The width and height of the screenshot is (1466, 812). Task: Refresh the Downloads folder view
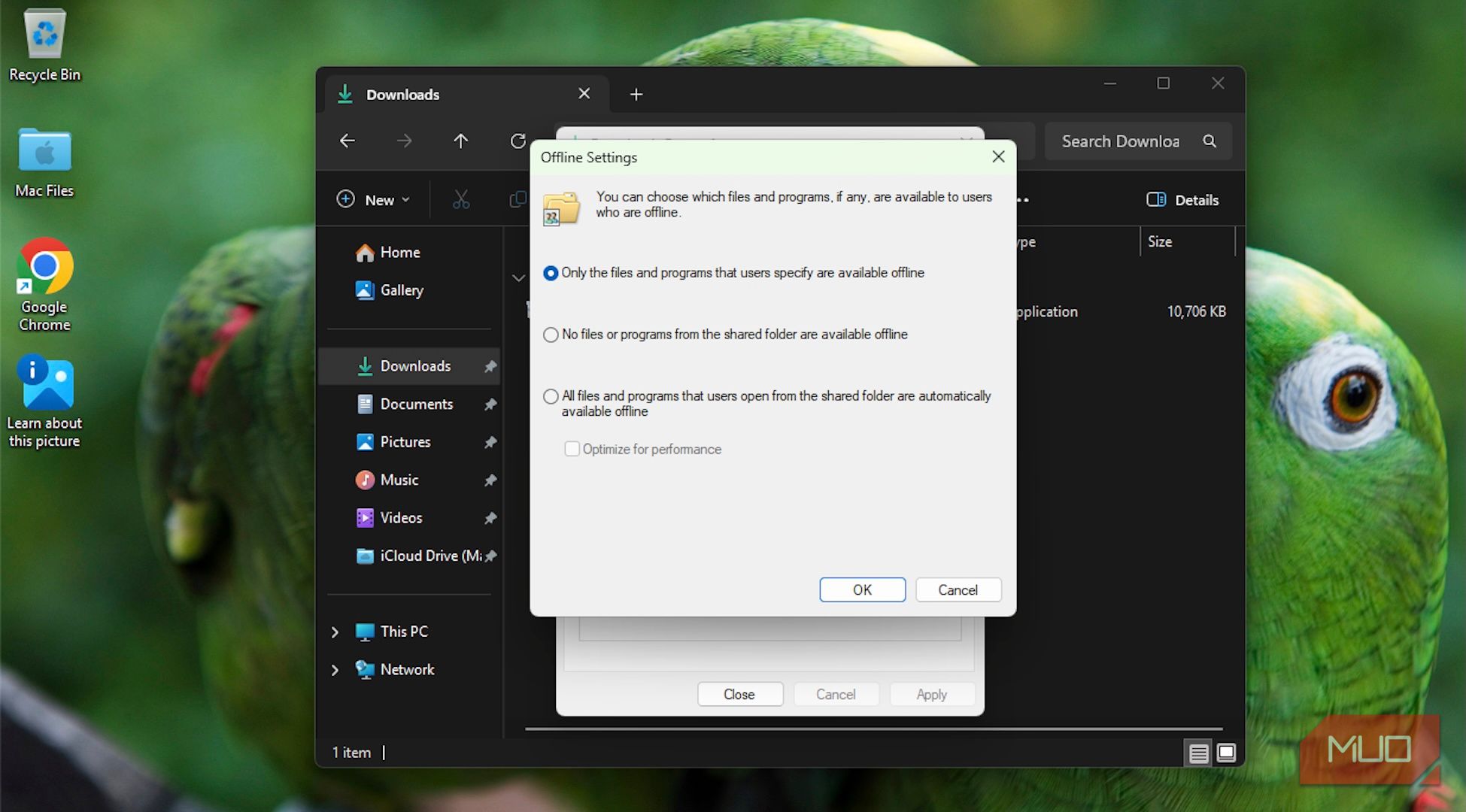coord(518,141)
